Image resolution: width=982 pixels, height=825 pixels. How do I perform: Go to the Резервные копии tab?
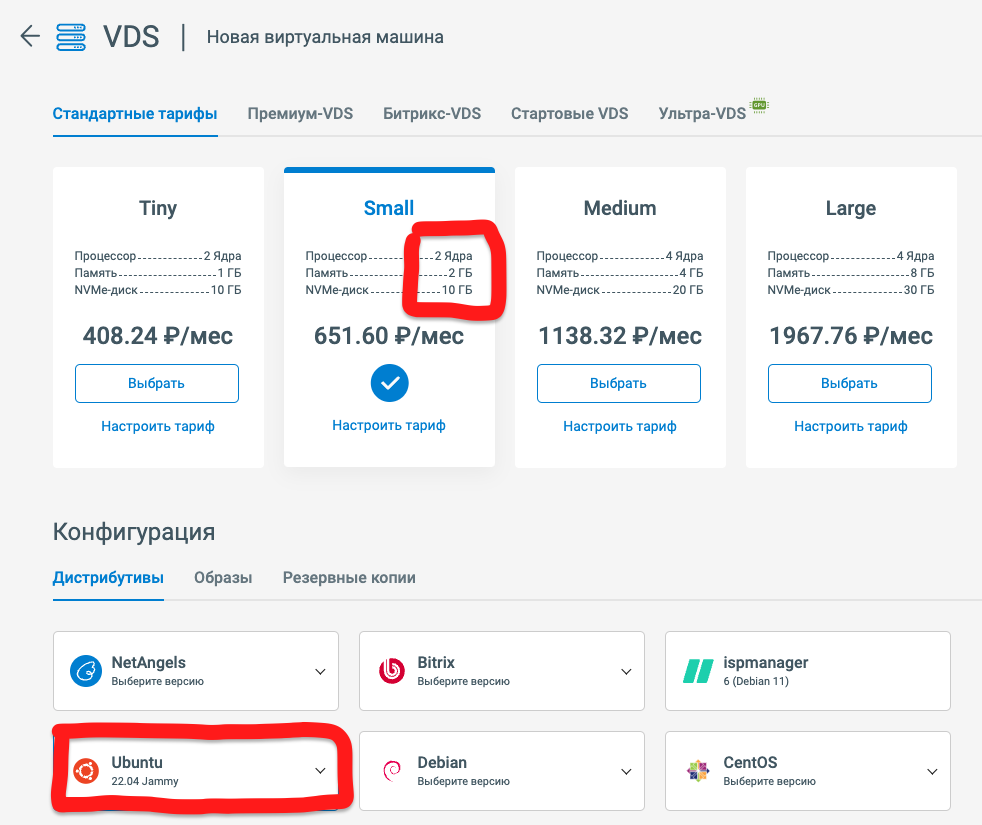(x=349, y=577)
